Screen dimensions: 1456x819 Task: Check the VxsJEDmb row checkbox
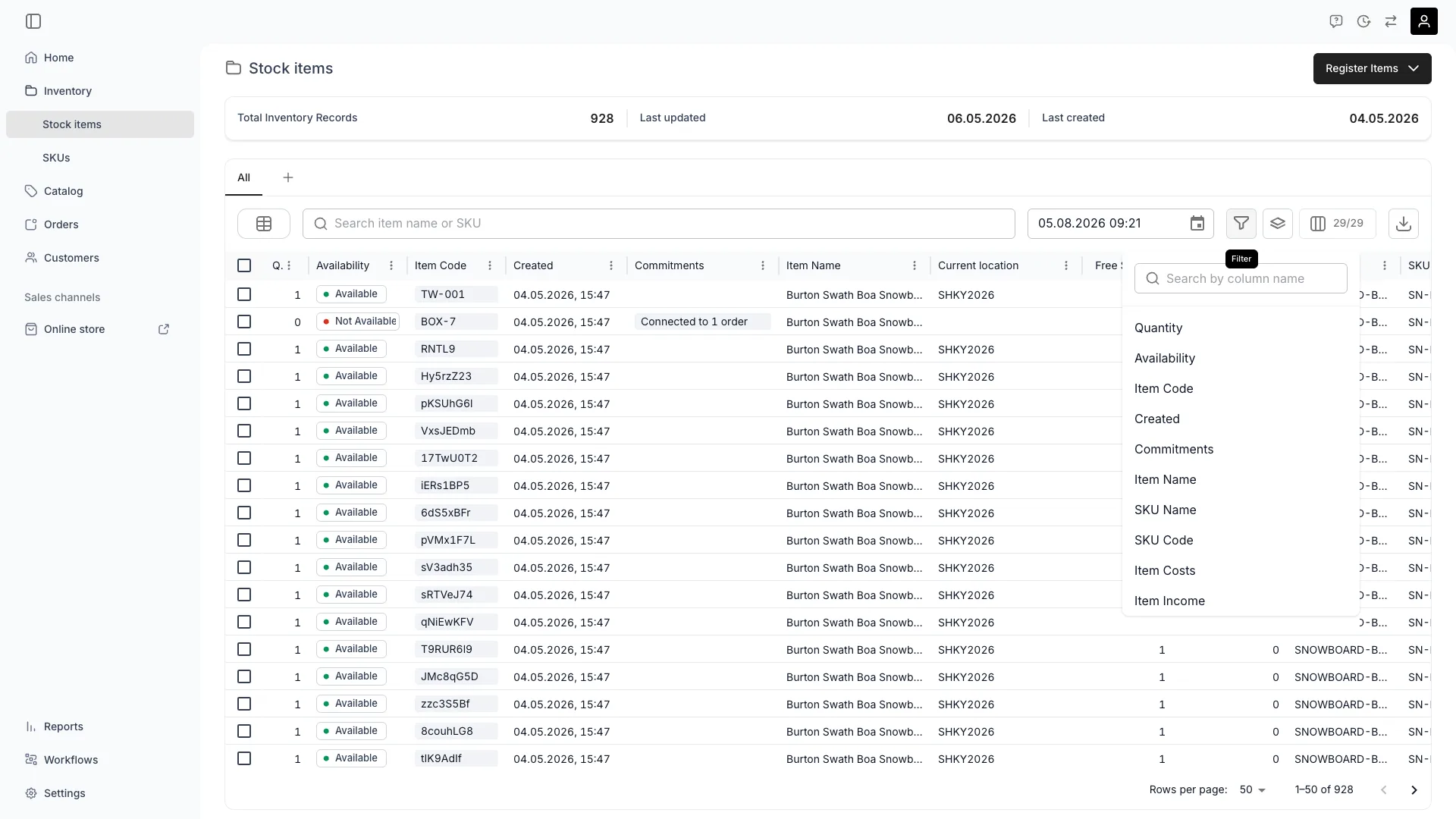pos(244,431)
